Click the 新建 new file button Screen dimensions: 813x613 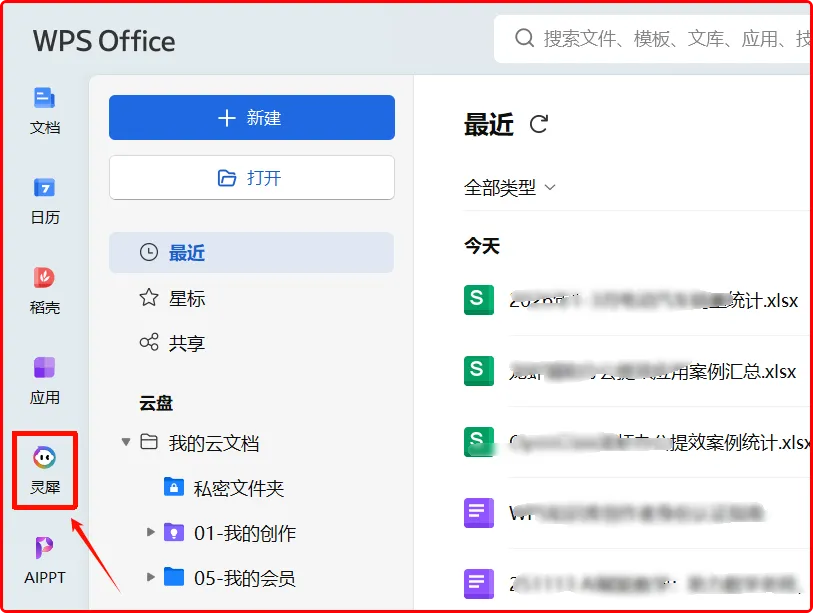[251, 118]
